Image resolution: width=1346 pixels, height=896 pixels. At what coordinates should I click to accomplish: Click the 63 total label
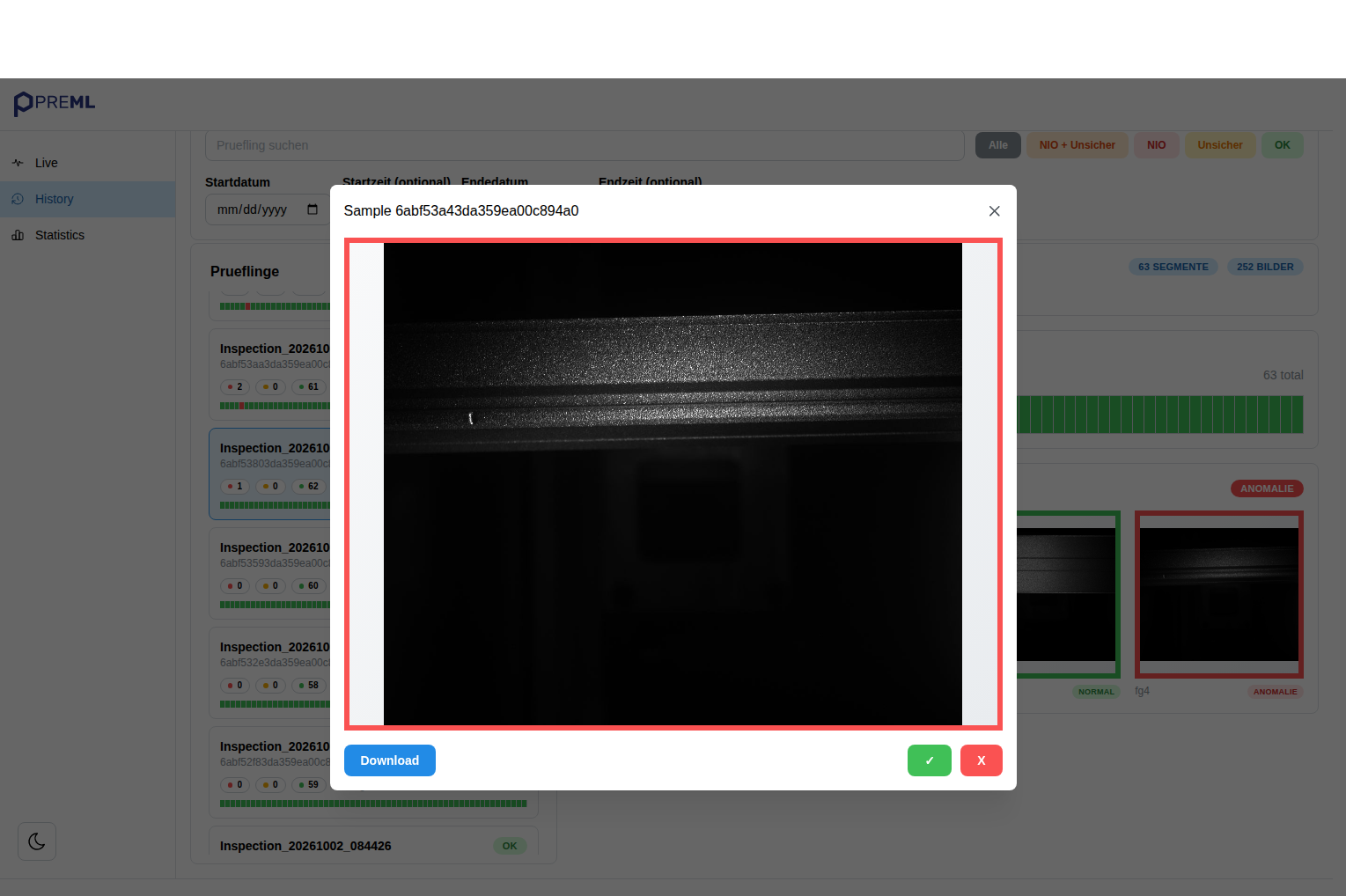pos(1283,375)
